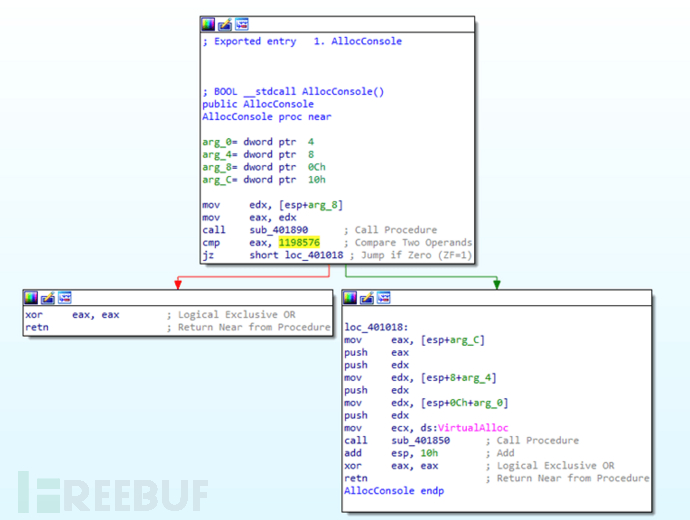Screen dimensions: 690x520
Task: Click 'arg_C= dword ptr 10h' definition
Action: pyautogui.click(x=264, y=179)
